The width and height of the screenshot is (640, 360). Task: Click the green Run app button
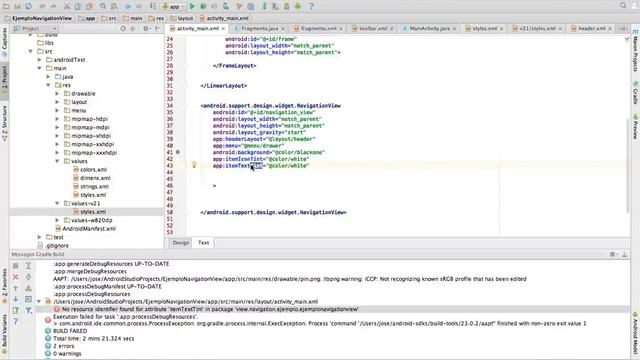(192, 6)
